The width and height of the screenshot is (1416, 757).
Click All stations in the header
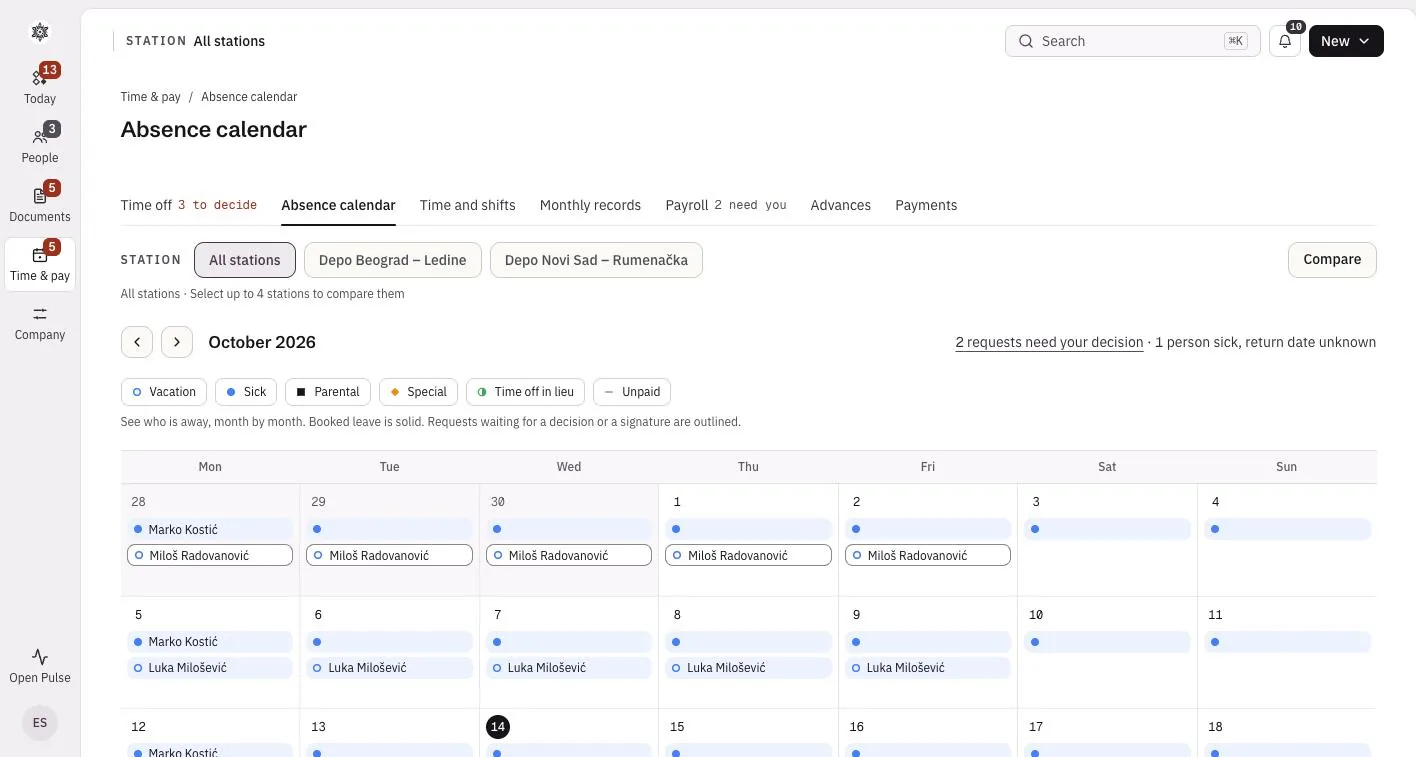pyautogui.click(x=229, y=41)
